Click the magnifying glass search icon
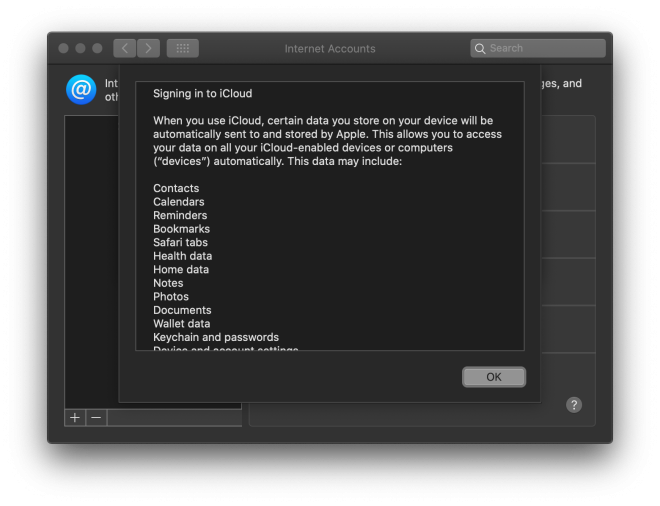 coord(480,48)
